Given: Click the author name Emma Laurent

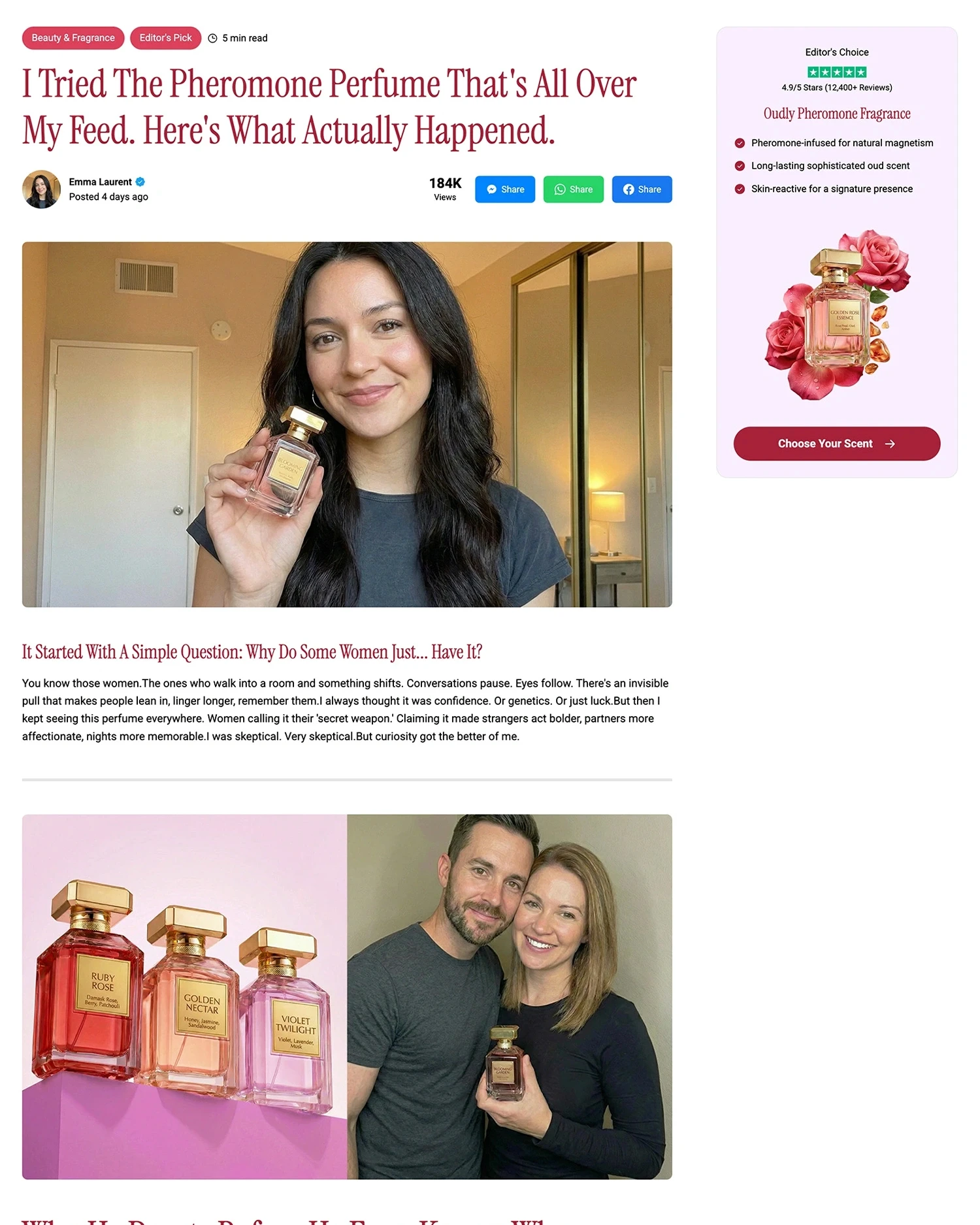Looking at the screenshot, I should coord(100,182).
